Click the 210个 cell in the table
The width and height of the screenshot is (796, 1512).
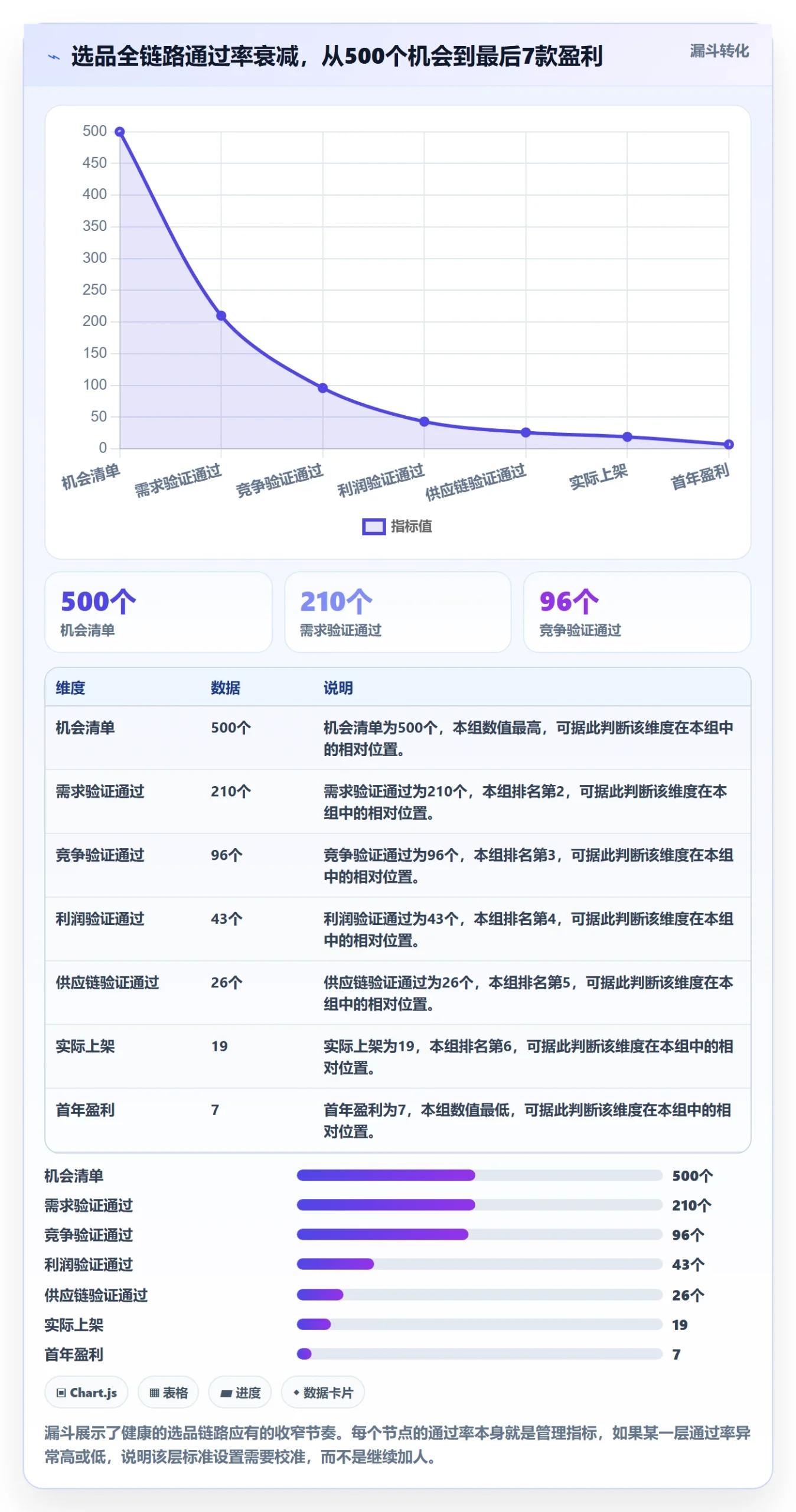pyautogui.click(x=231, y=791)
